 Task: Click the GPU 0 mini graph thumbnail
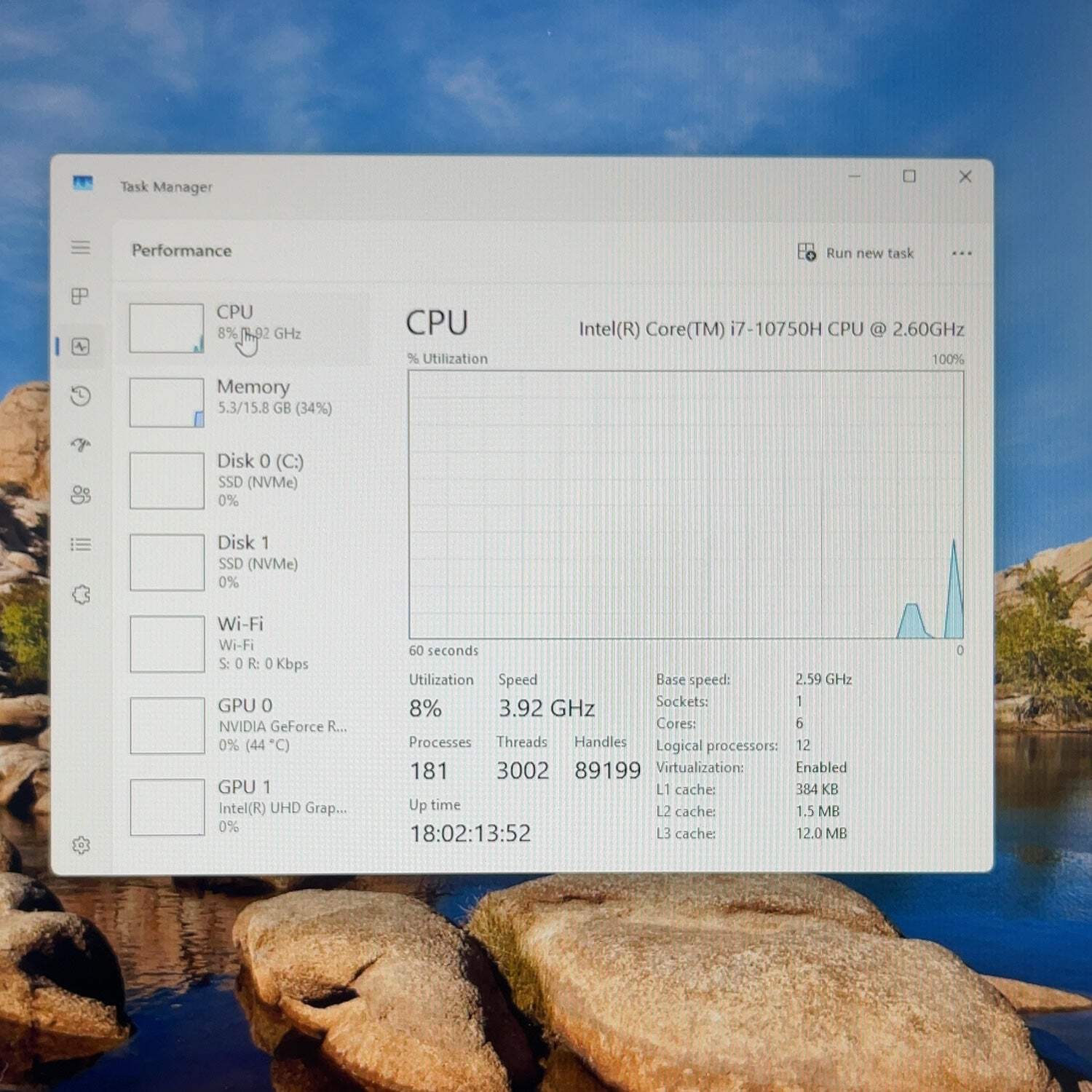(167, 726)
